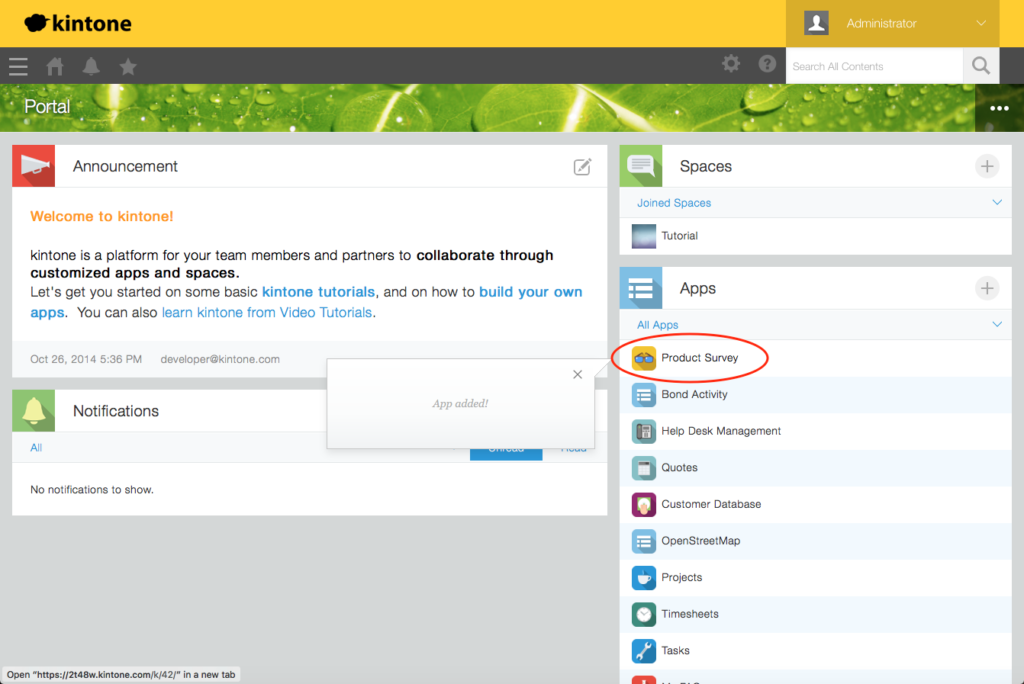The width and height of the screenshot is (1024, 684).
Task: Open the hamburger main menu
Action: (18, 67)
